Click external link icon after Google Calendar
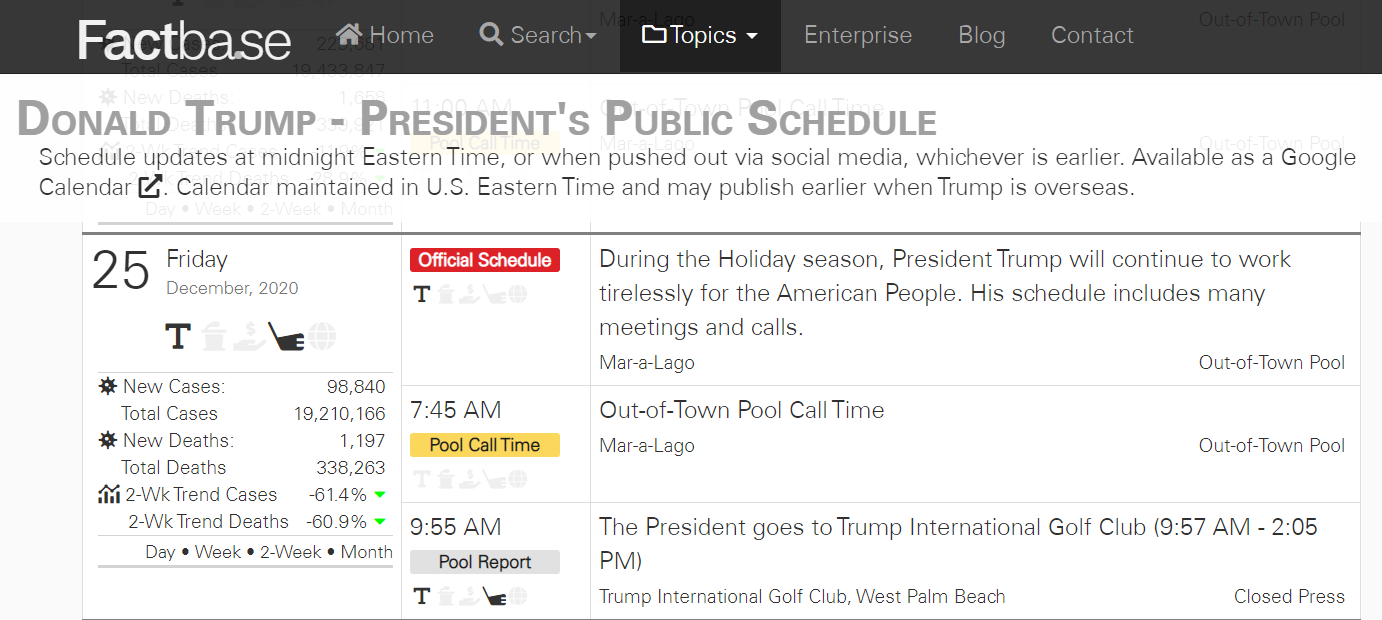 (x=150, y=187)
